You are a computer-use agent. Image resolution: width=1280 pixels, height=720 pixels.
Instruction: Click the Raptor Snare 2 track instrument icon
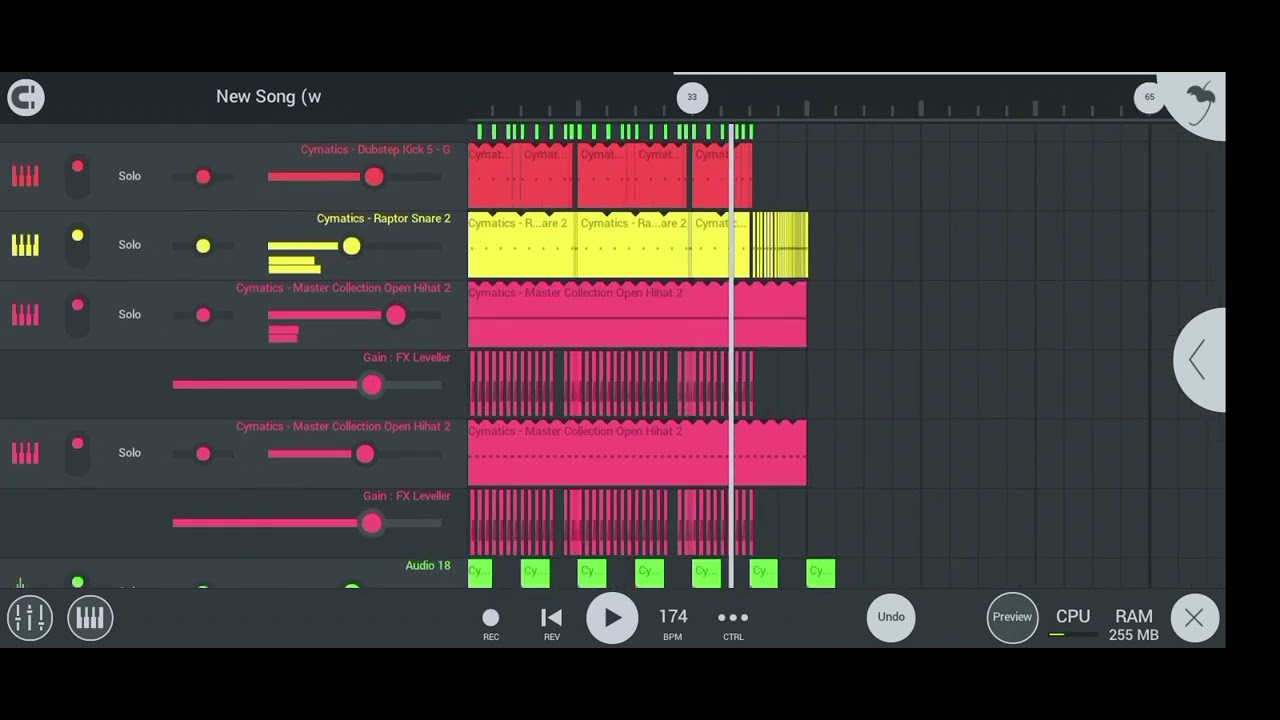click(25, 245)
